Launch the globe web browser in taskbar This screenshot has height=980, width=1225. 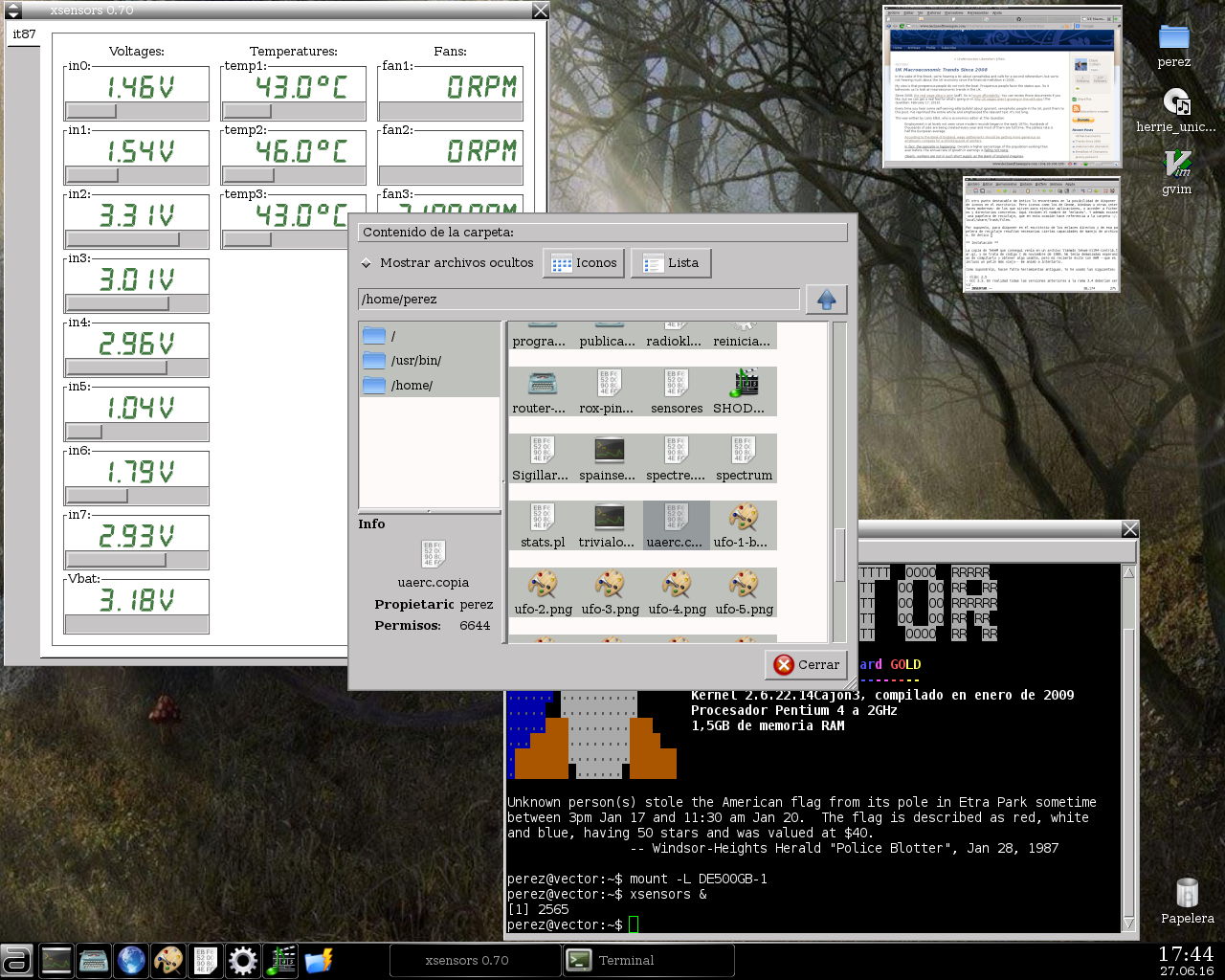pos(131,960)
